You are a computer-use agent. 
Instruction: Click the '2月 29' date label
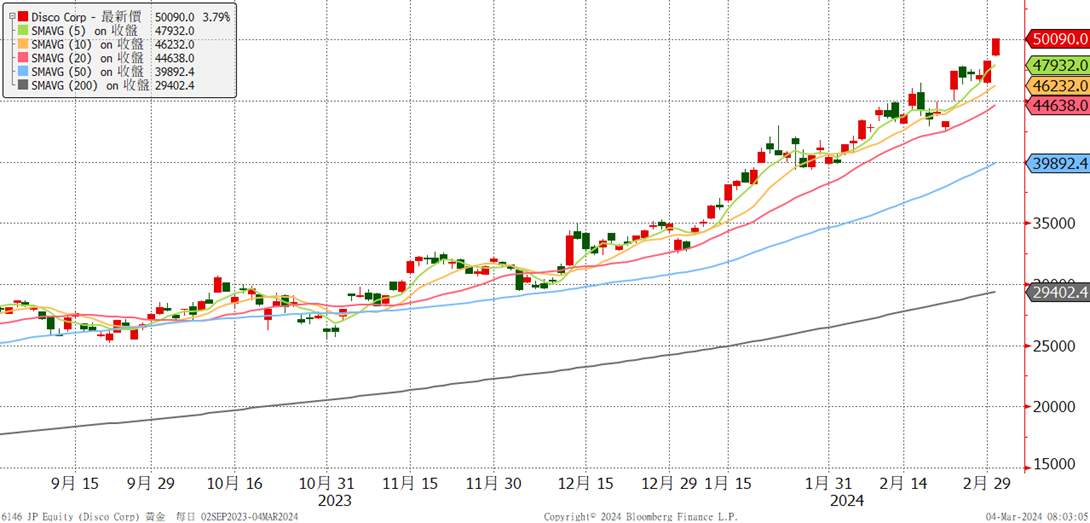tap(987, 482)
